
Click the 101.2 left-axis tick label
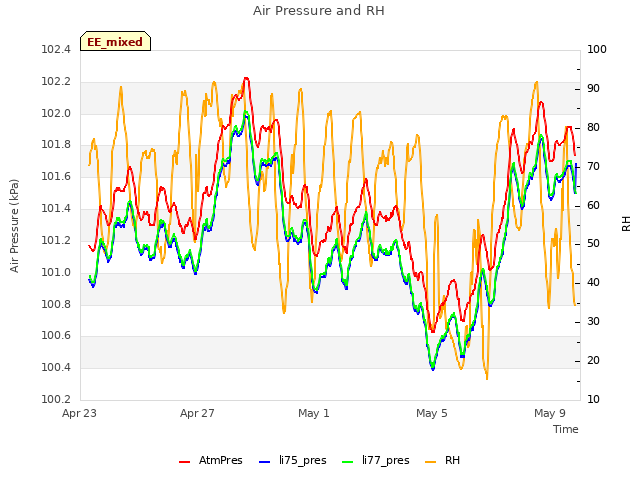coord(56,240)
